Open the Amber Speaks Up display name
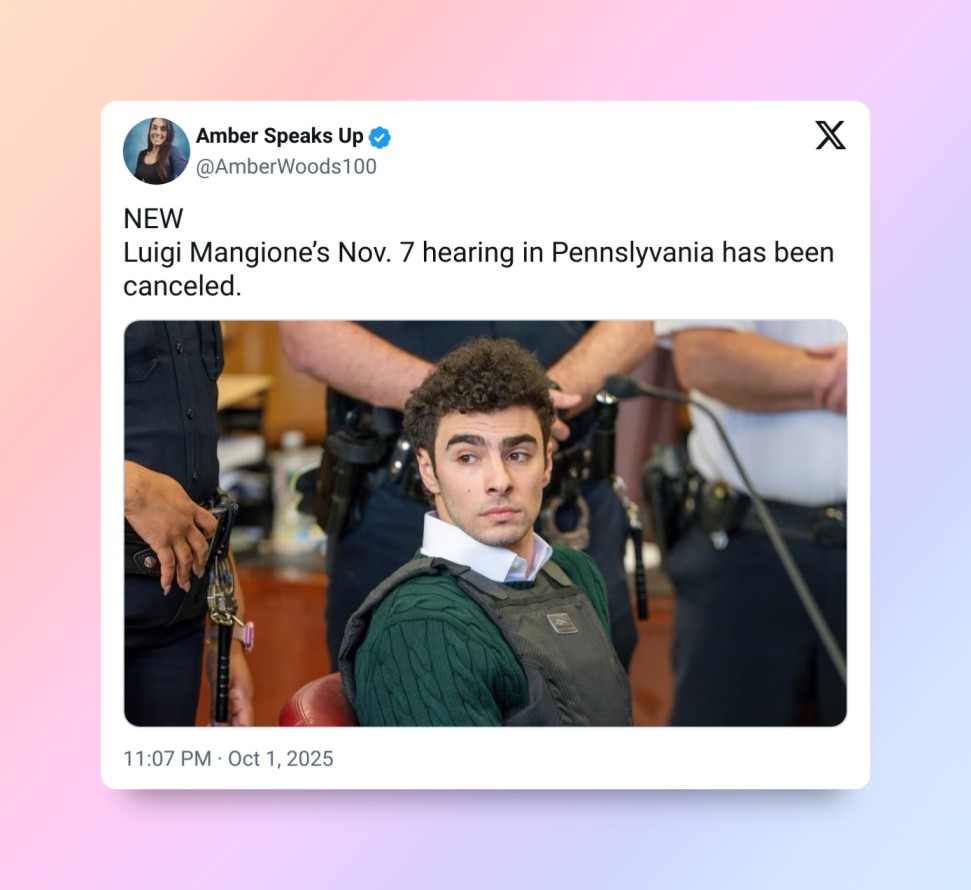This screenshot has height=890, width=971. [x=279, y=136]
